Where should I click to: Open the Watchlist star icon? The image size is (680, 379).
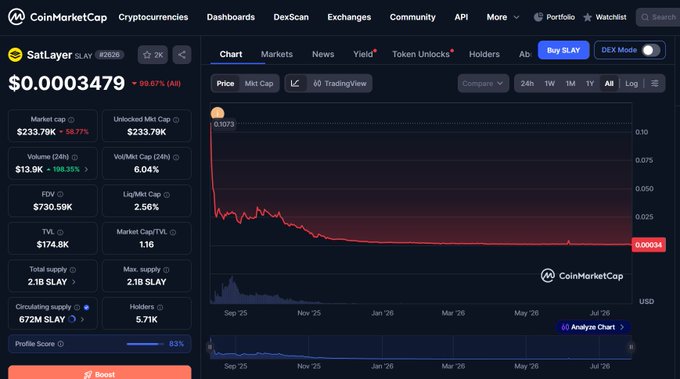pyautogui.click(x=588, y=17)
